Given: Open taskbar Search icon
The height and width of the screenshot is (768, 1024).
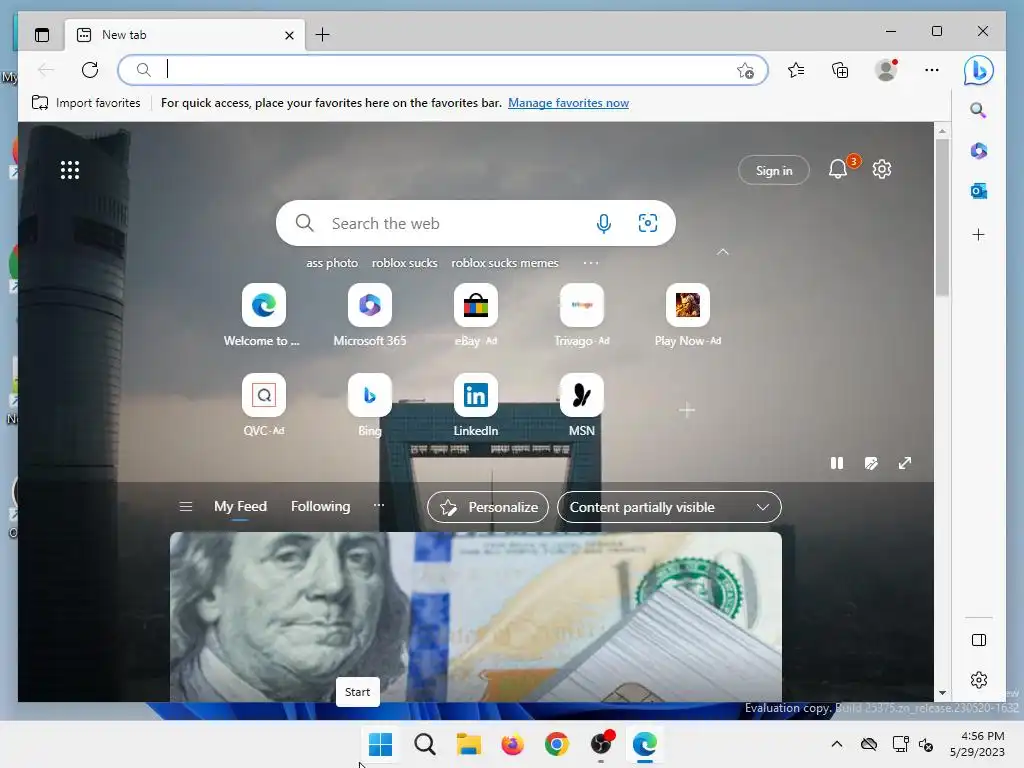Looking at the screenshot, I should pos(424,744).
